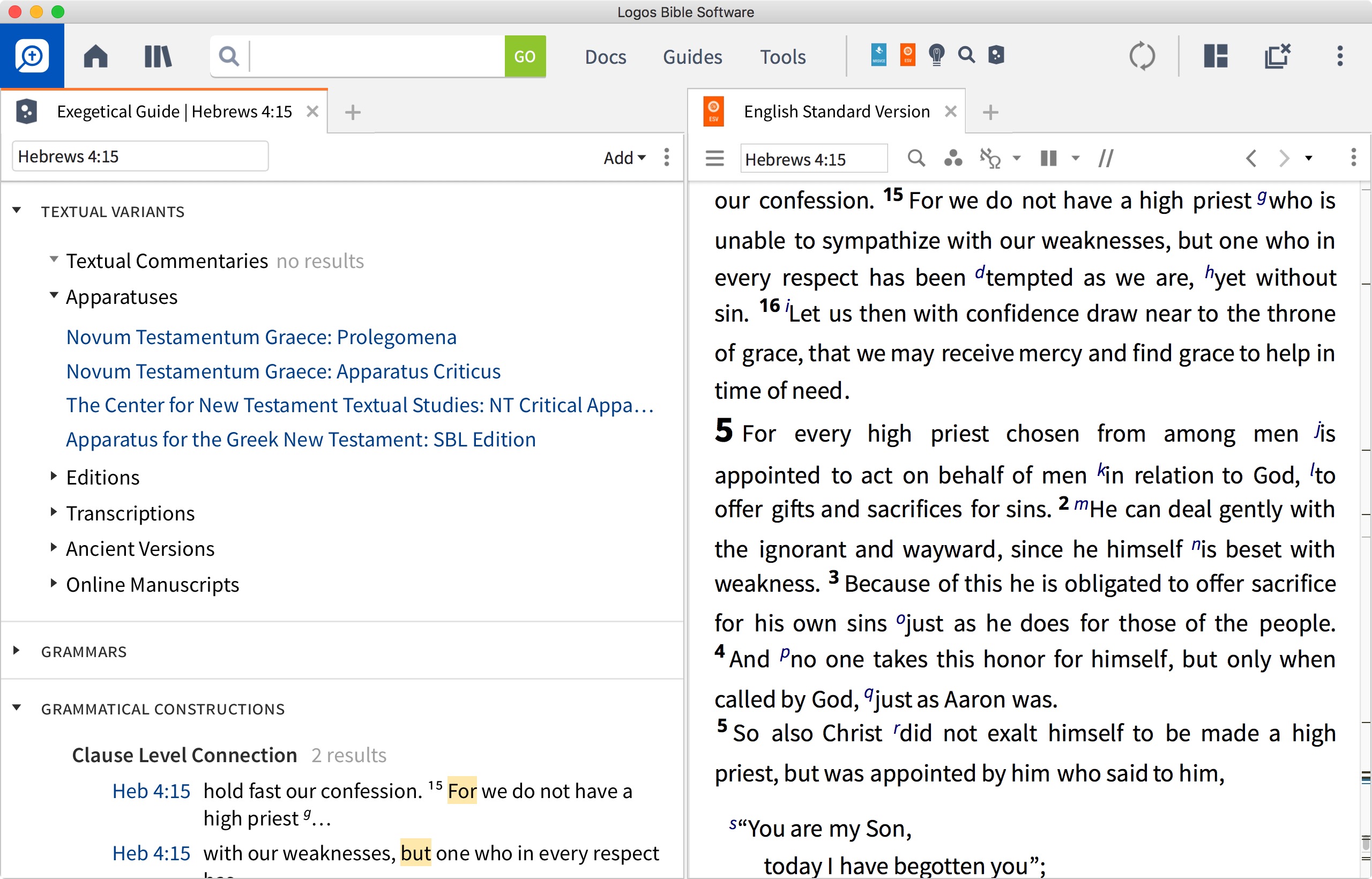Open the ESV panel menu

pos(1353,157)
